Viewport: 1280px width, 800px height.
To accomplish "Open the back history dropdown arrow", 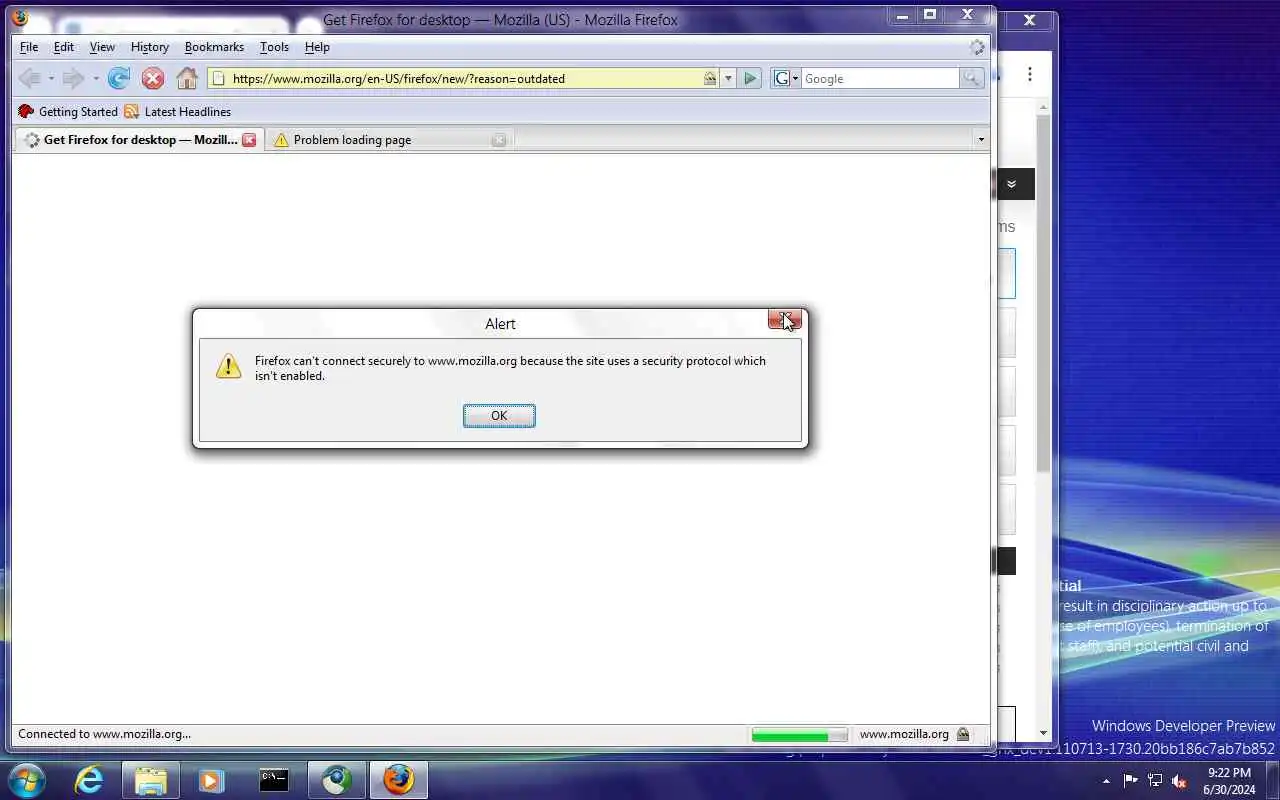I will pyautogui.click(x=51, y=78).
